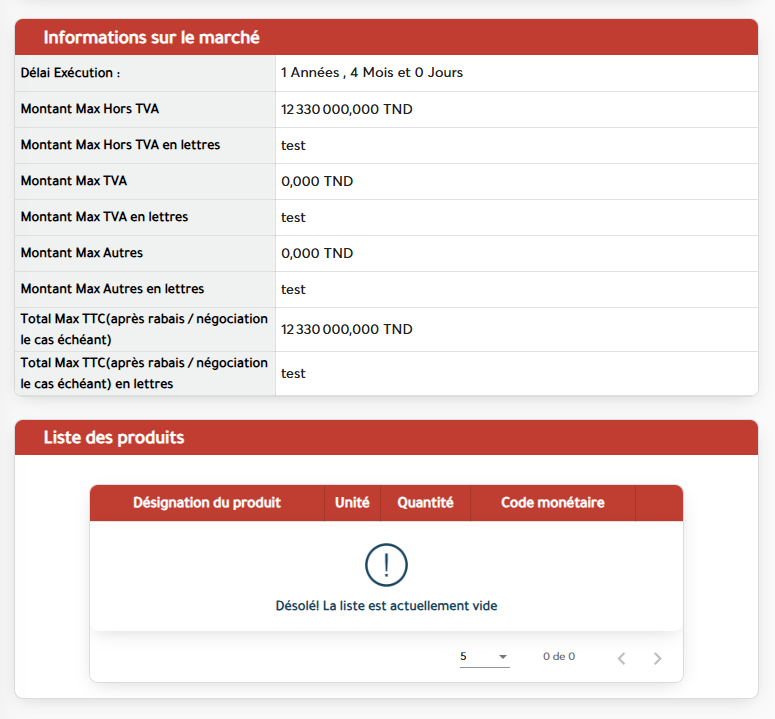Viewport: 775px width, 719px height.
Task: Click the Montant Max Hors TVA amount
Action: tap(347, 109)
